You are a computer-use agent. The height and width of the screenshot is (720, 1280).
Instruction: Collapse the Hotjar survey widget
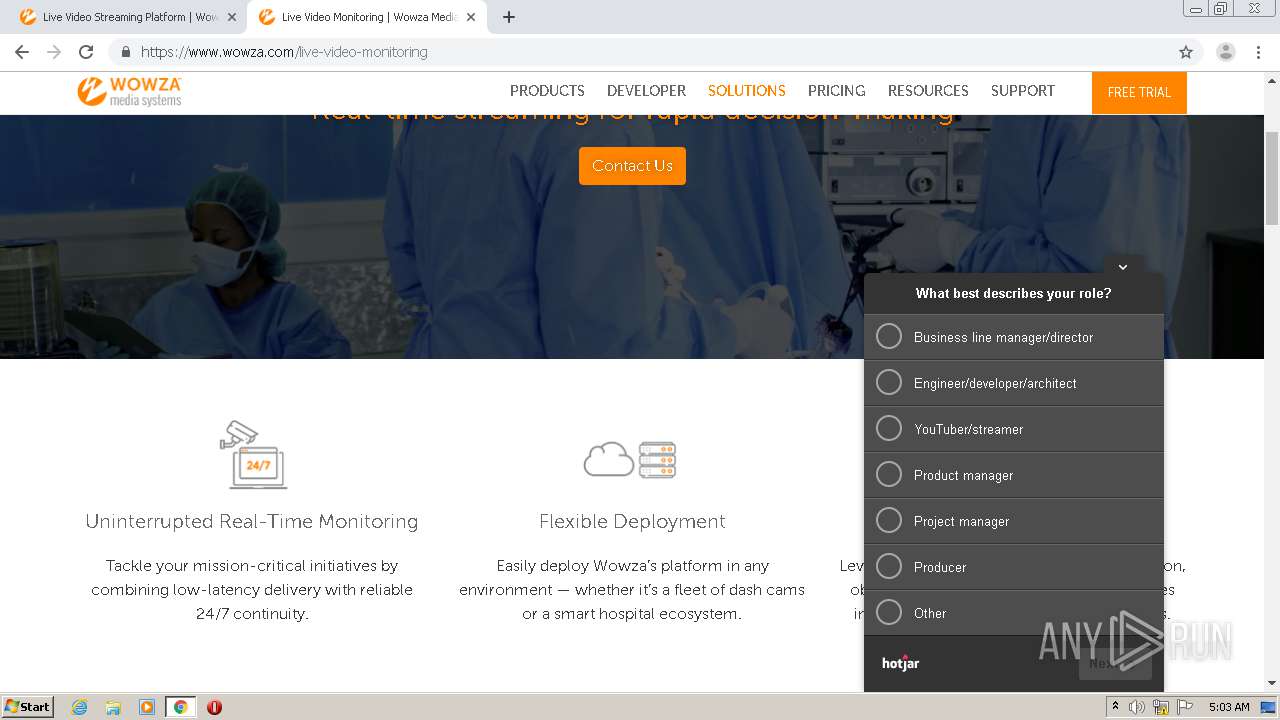(x=1123, y=266)
